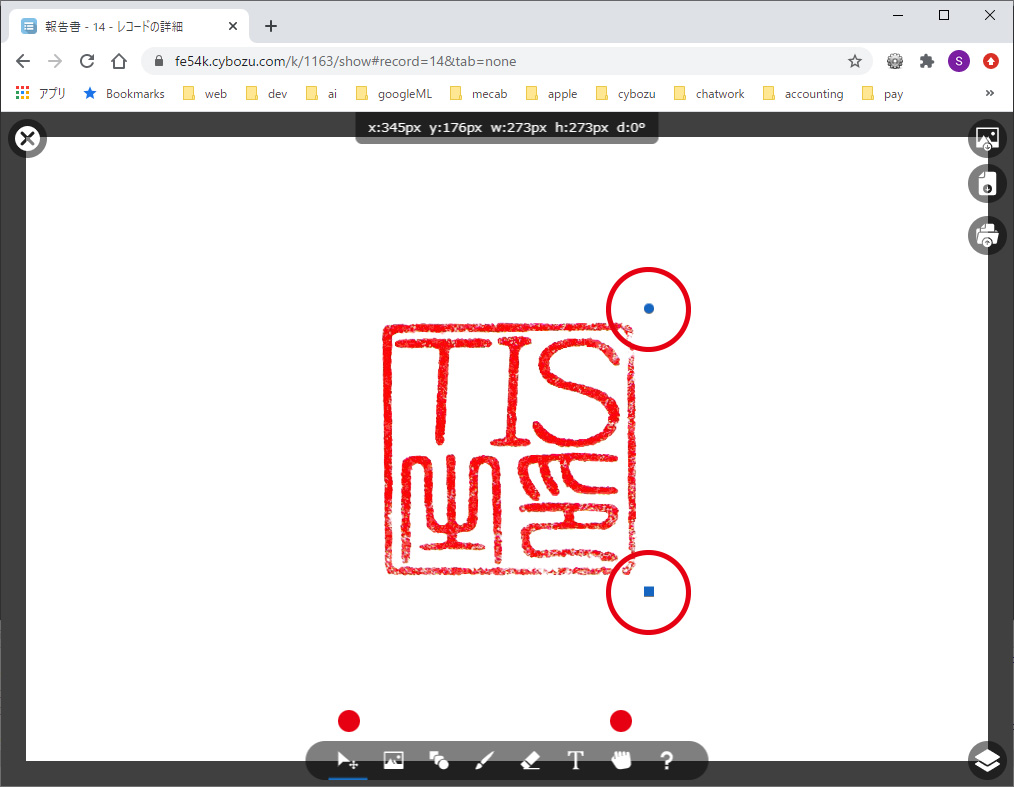Click the square blue resize handle
The image size is (1014, 787).
pos(649,592)
